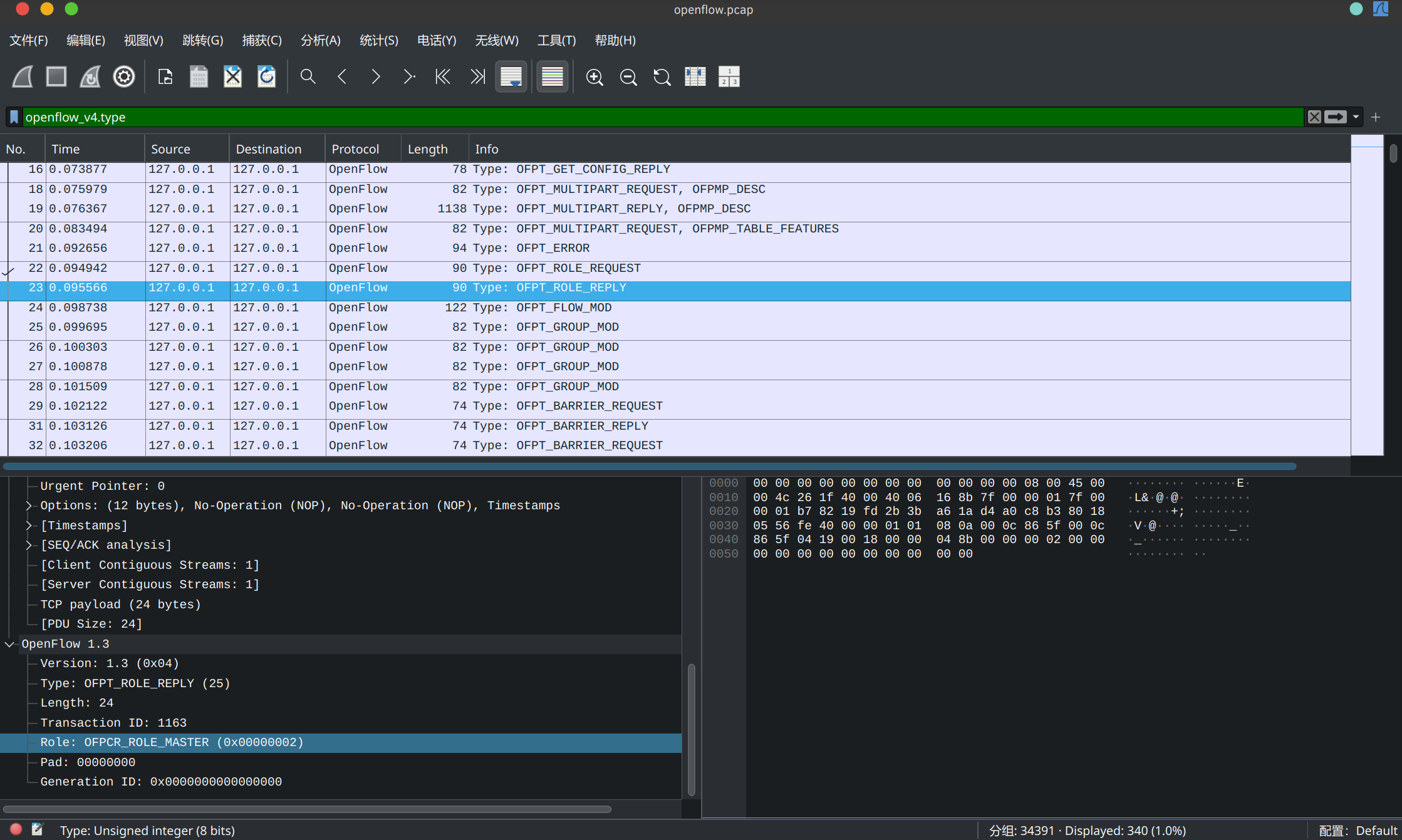1402x840 pixels.
Task: Click the start capture shark fin icon
Action: pos(23,77)
